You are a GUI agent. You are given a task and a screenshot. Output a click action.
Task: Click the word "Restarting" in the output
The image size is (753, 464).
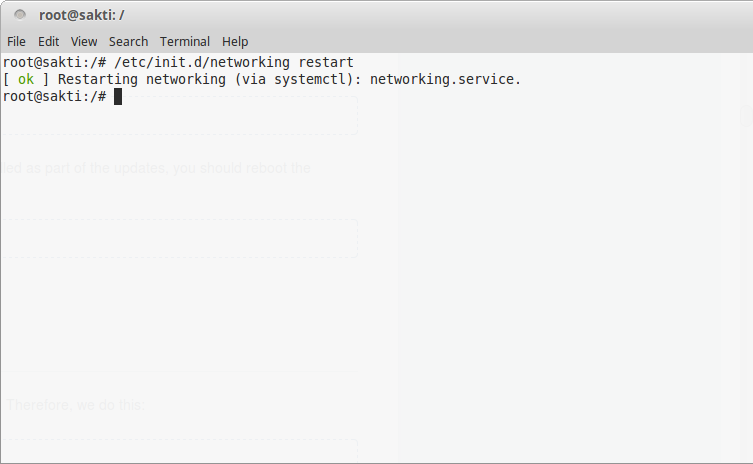(x=98, y=79)
